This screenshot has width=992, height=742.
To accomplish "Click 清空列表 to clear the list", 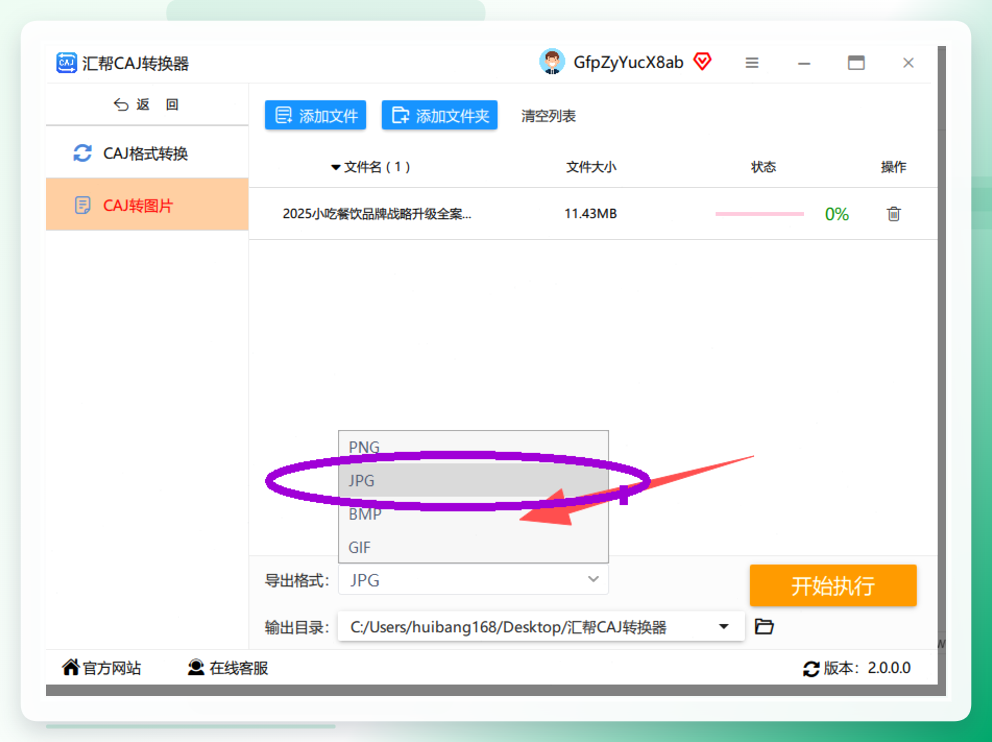I will click(x=549, y=116).
